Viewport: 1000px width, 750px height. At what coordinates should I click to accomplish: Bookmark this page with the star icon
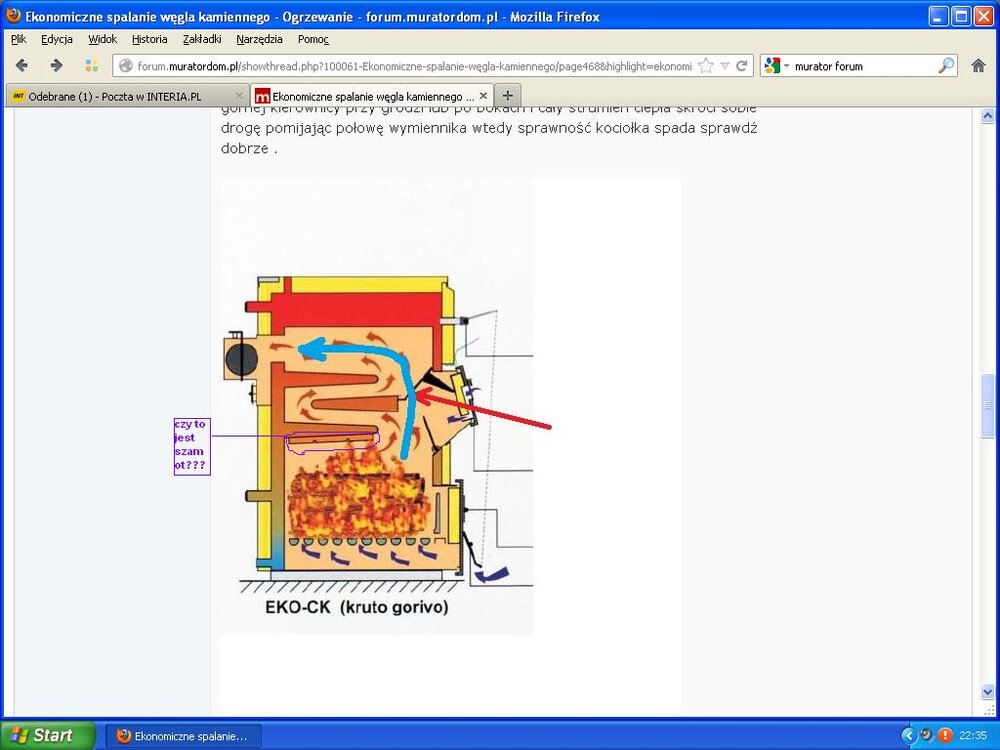706,66
